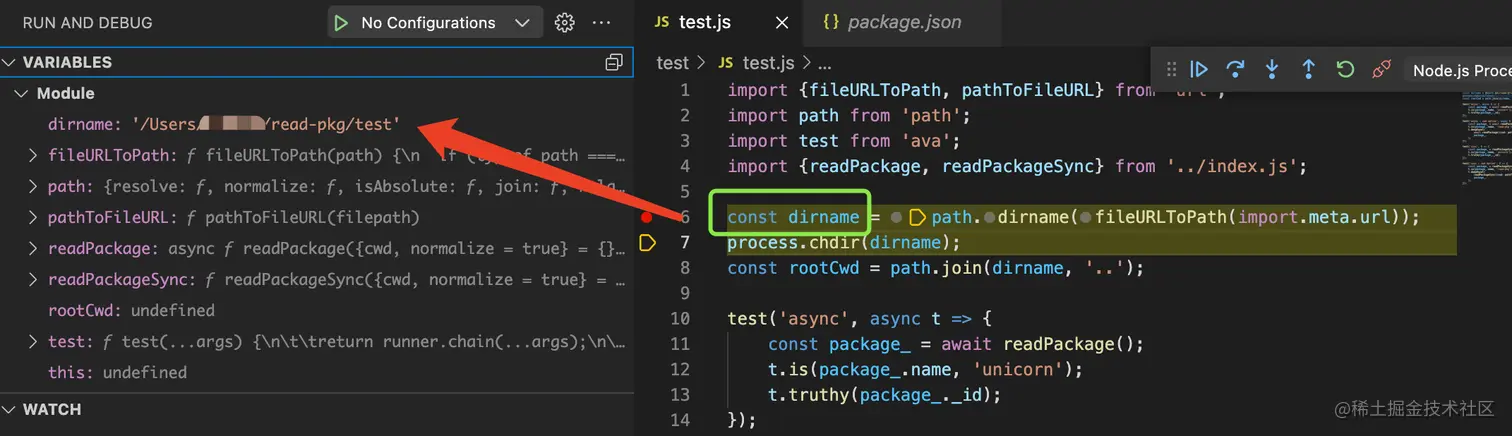
Task: Click Step Over in the debug toolbar
Action: click(x=1235, y=70)
